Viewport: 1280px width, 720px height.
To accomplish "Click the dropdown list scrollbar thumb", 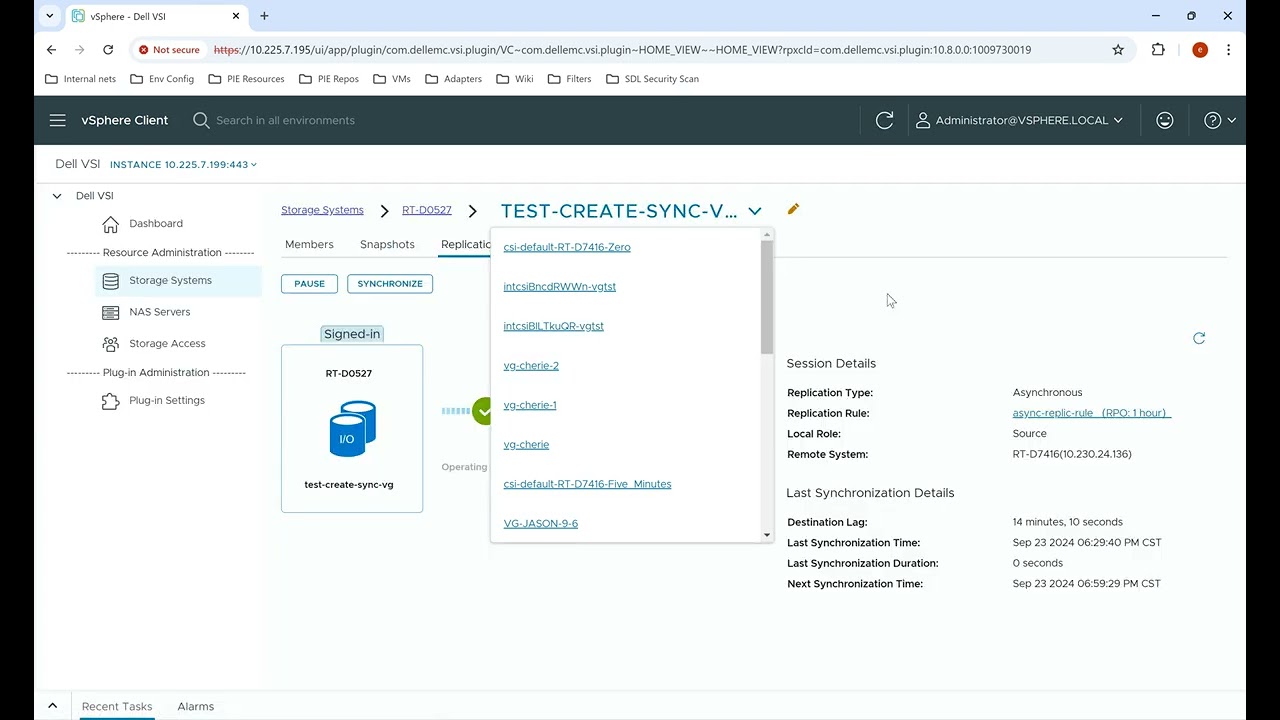I will point(767,297).
